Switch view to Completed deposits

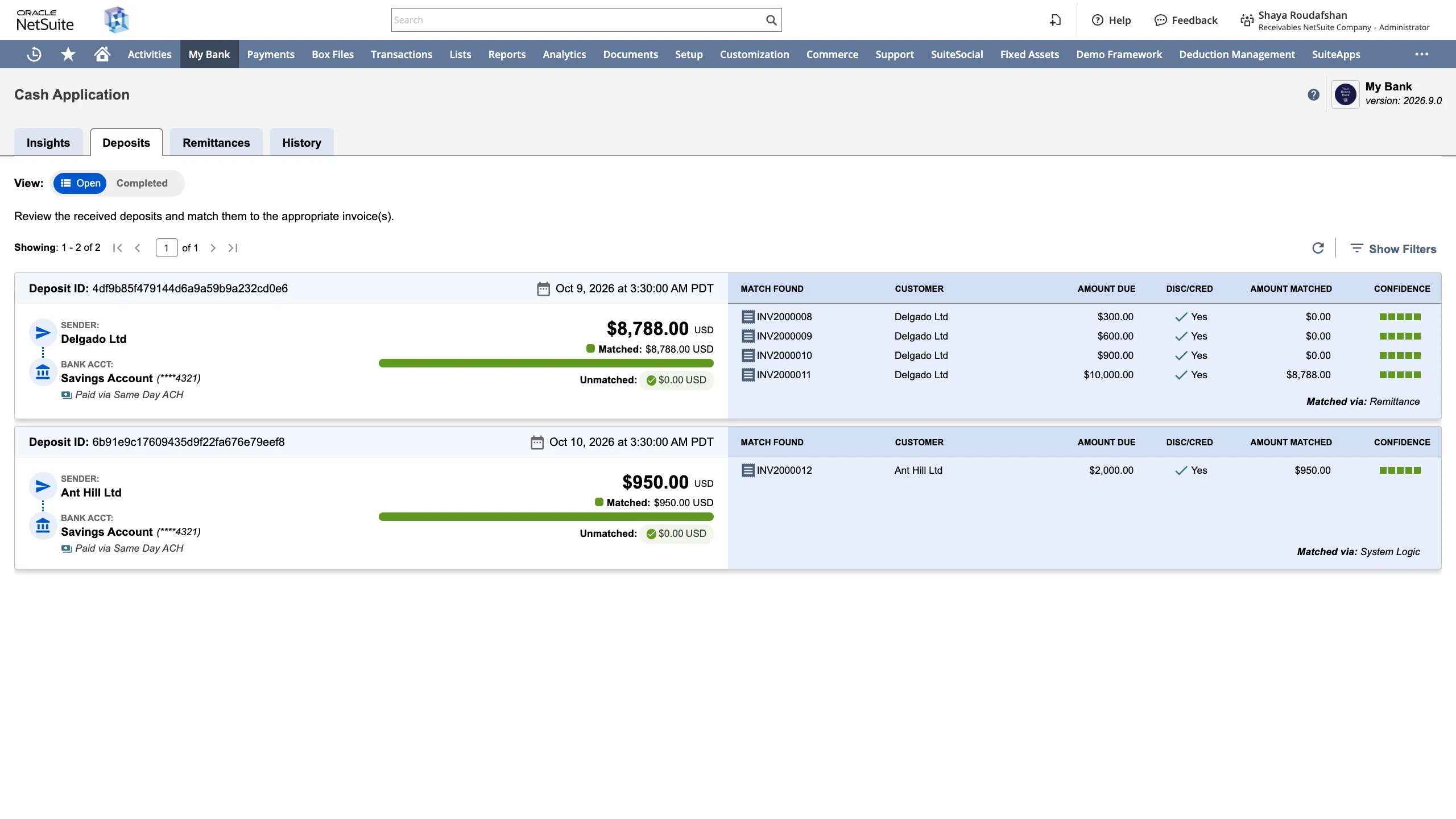tap(142, 183)
